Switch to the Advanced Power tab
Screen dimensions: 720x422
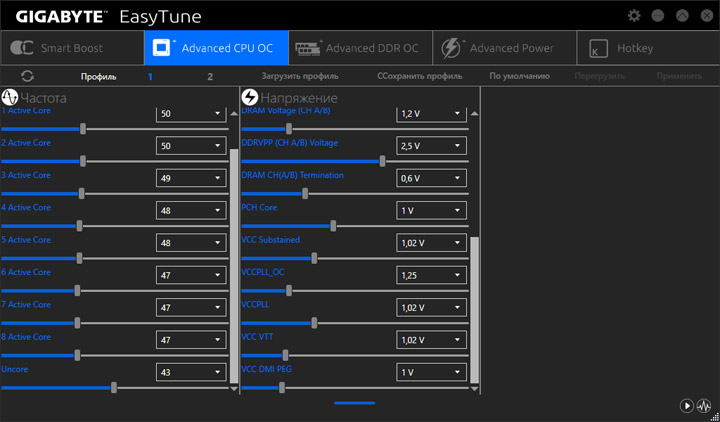pos(505,48)
